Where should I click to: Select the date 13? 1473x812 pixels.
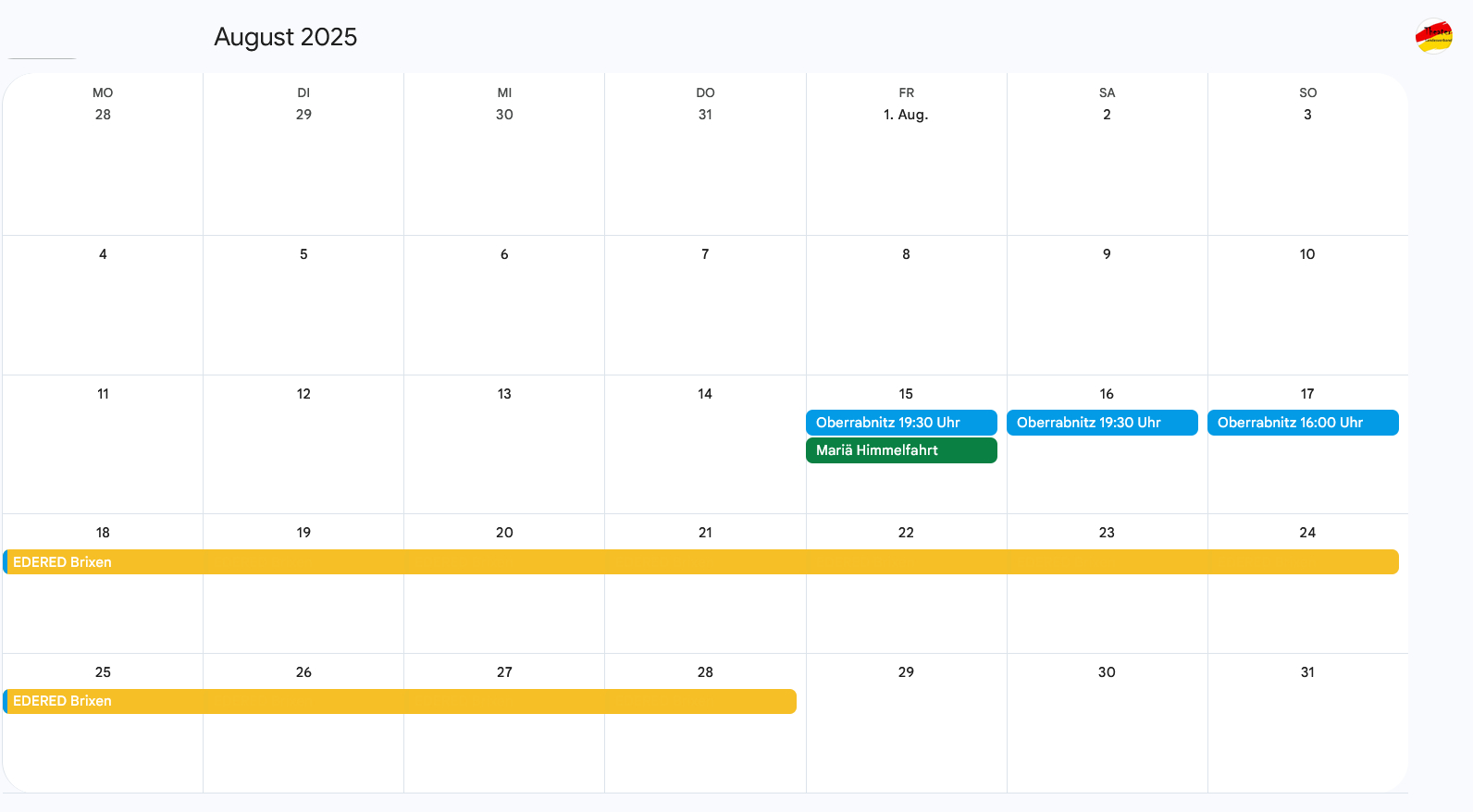click(x=504, y=394)
